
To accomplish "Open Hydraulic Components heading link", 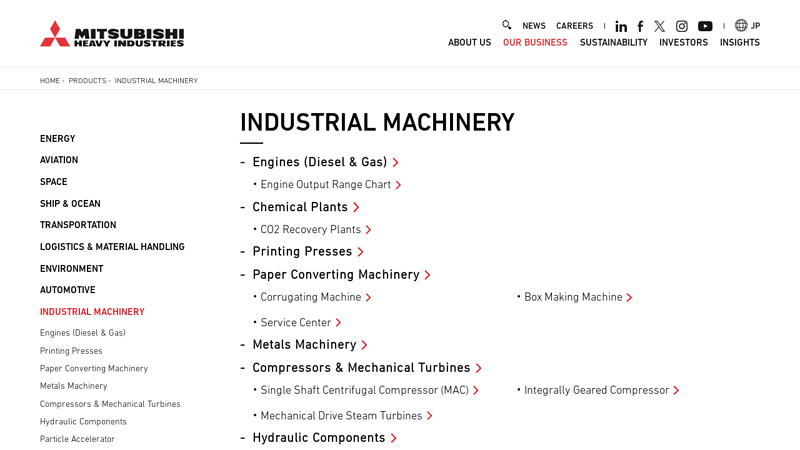I will point(324,438).
